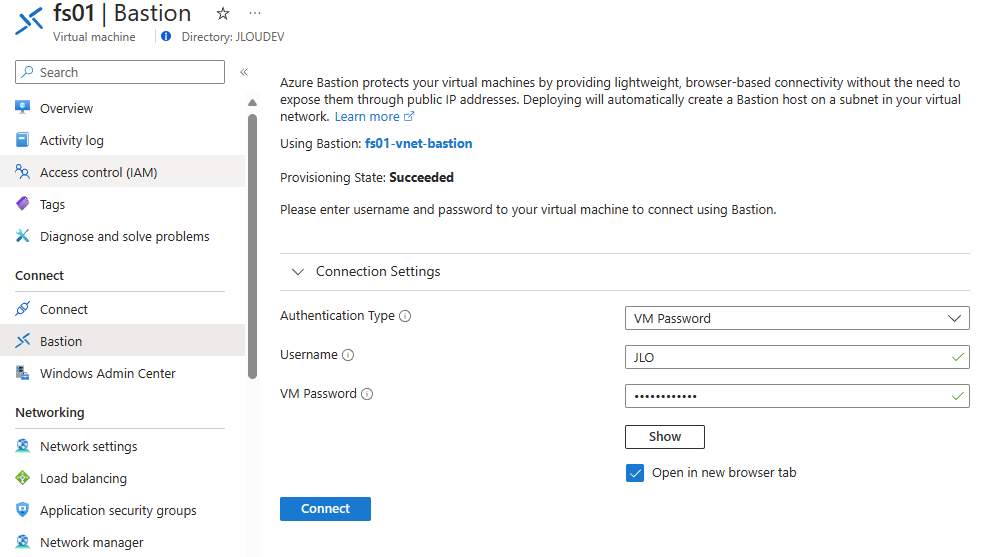
Task: Click the Application security groups shield icon
Action: (x=23, y=510)
